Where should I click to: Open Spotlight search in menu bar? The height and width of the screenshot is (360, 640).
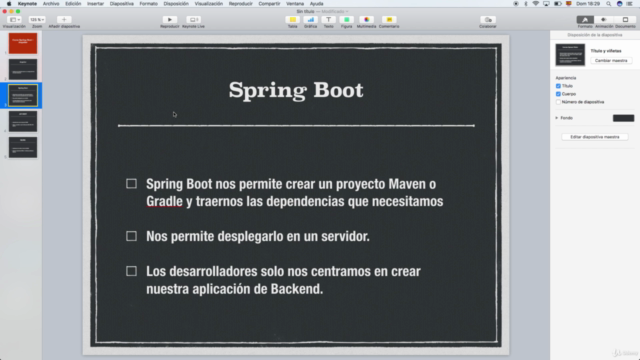(x=609, y=4)
